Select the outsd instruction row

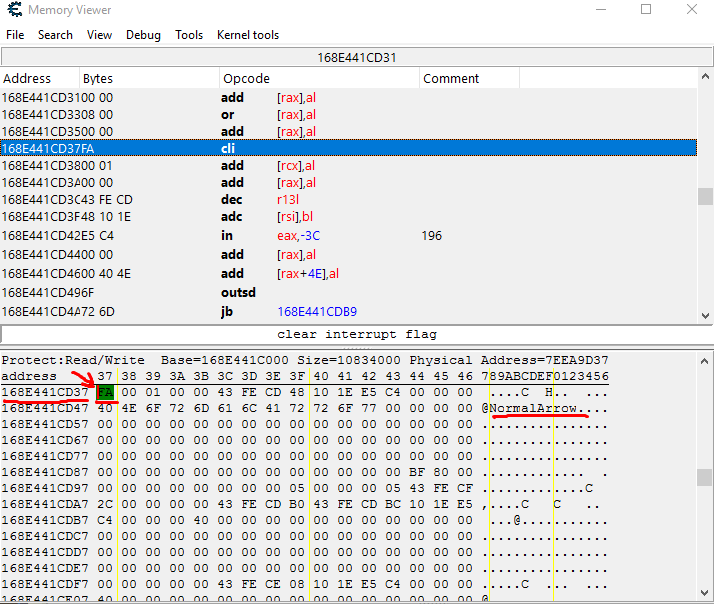349,293
